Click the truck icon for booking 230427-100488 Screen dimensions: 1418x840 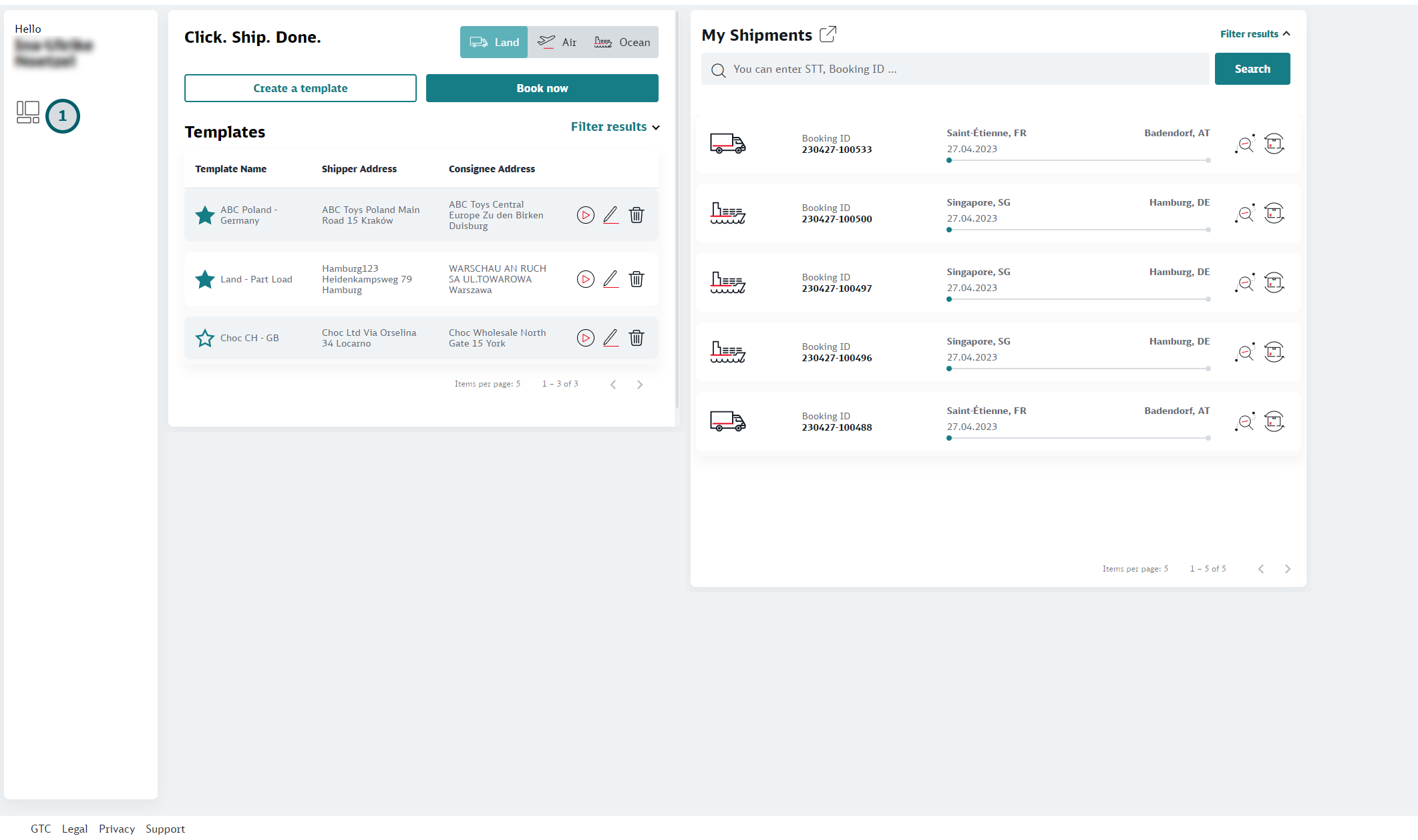click(x=727, y=421)
